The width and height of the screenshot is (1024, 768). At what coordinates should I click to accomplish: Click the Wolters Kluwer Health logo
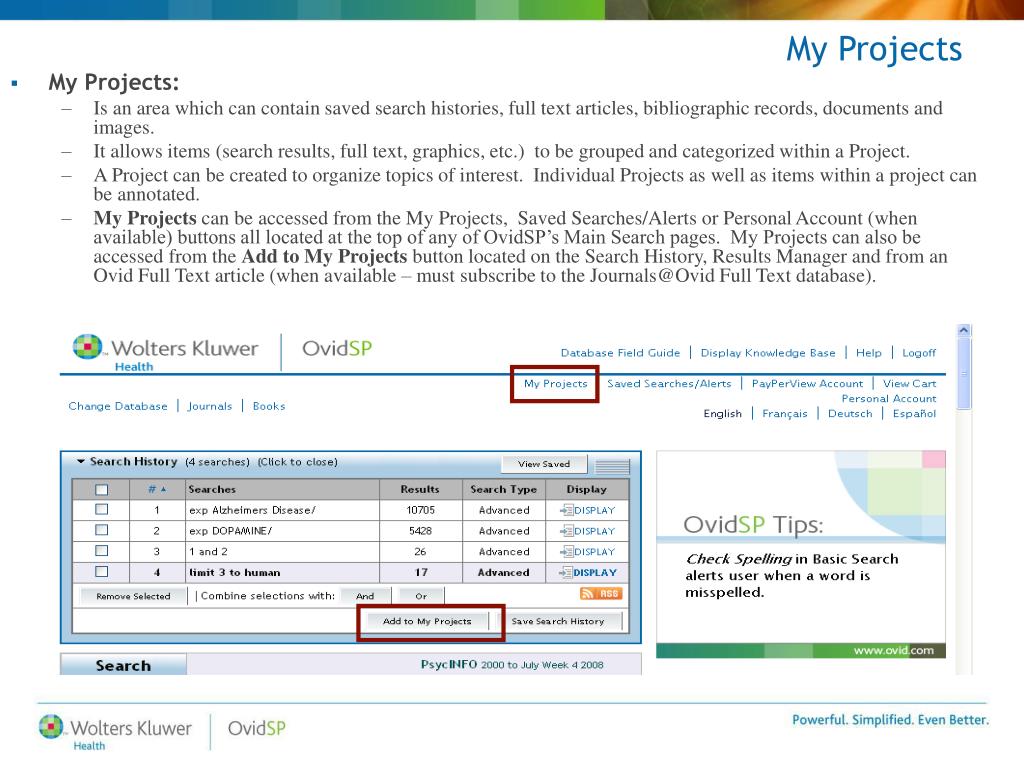tap(166, 353)
